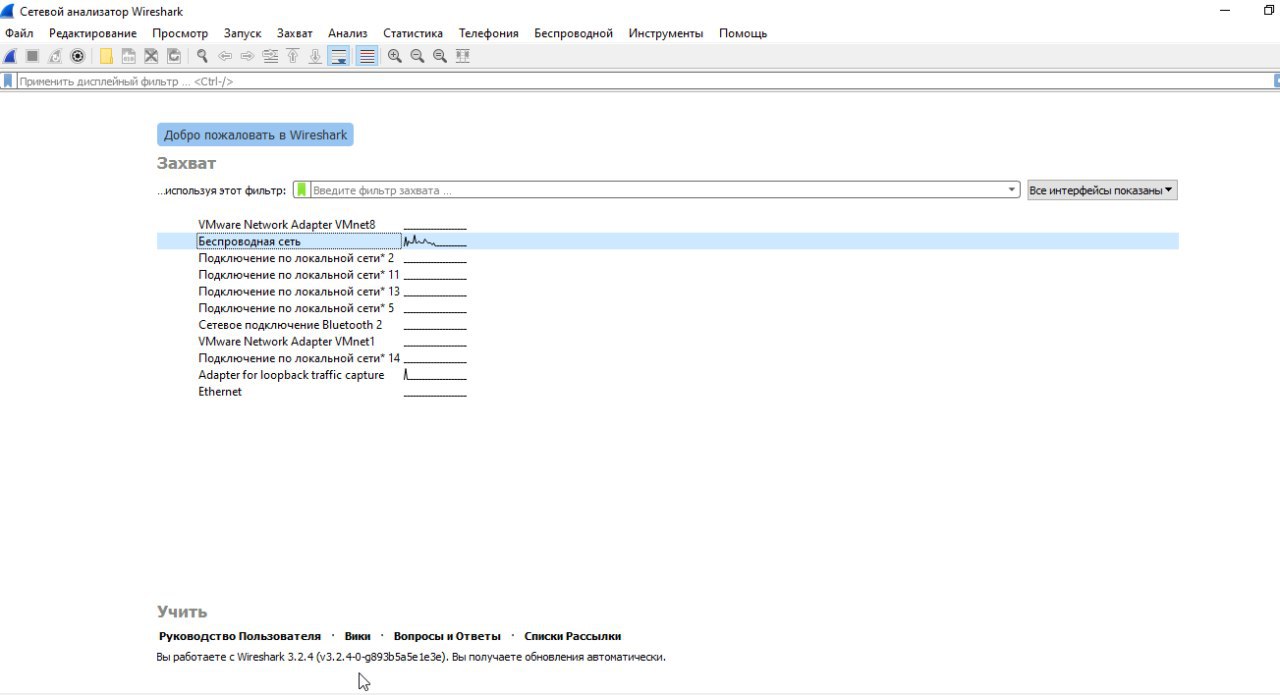Go forward in packet history

click(247, 56)
